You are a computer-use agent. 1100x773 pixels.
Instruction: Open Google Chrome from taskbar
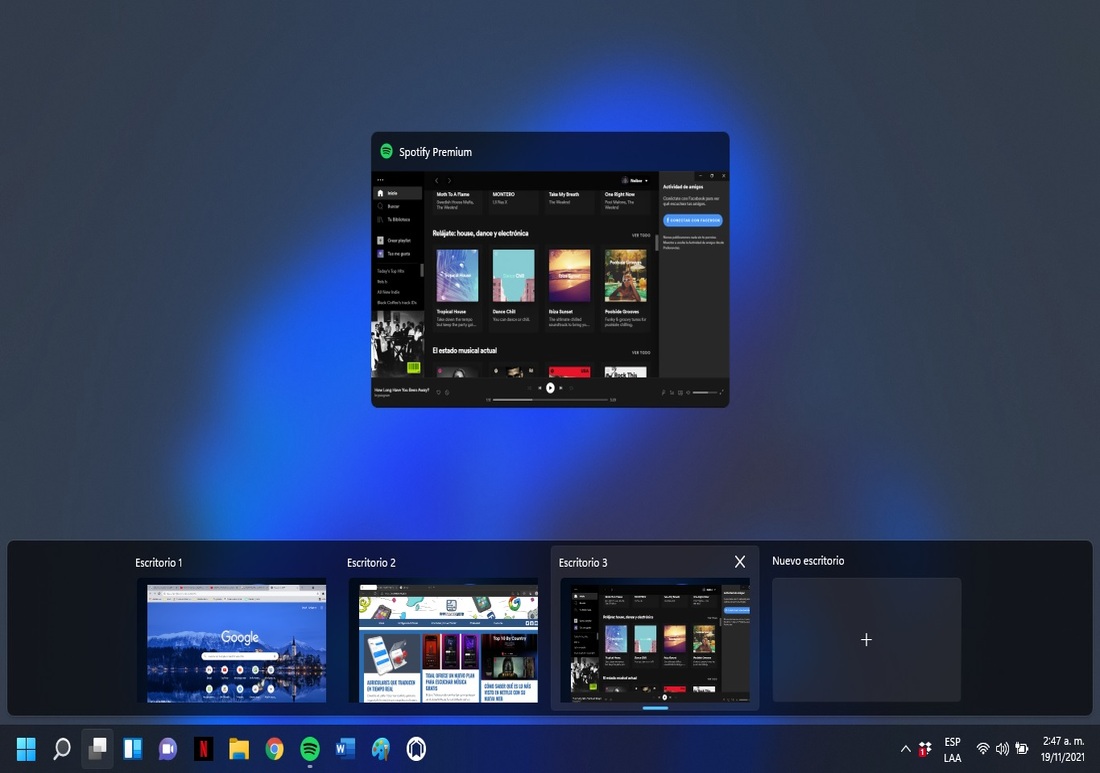tap(274, 749)
